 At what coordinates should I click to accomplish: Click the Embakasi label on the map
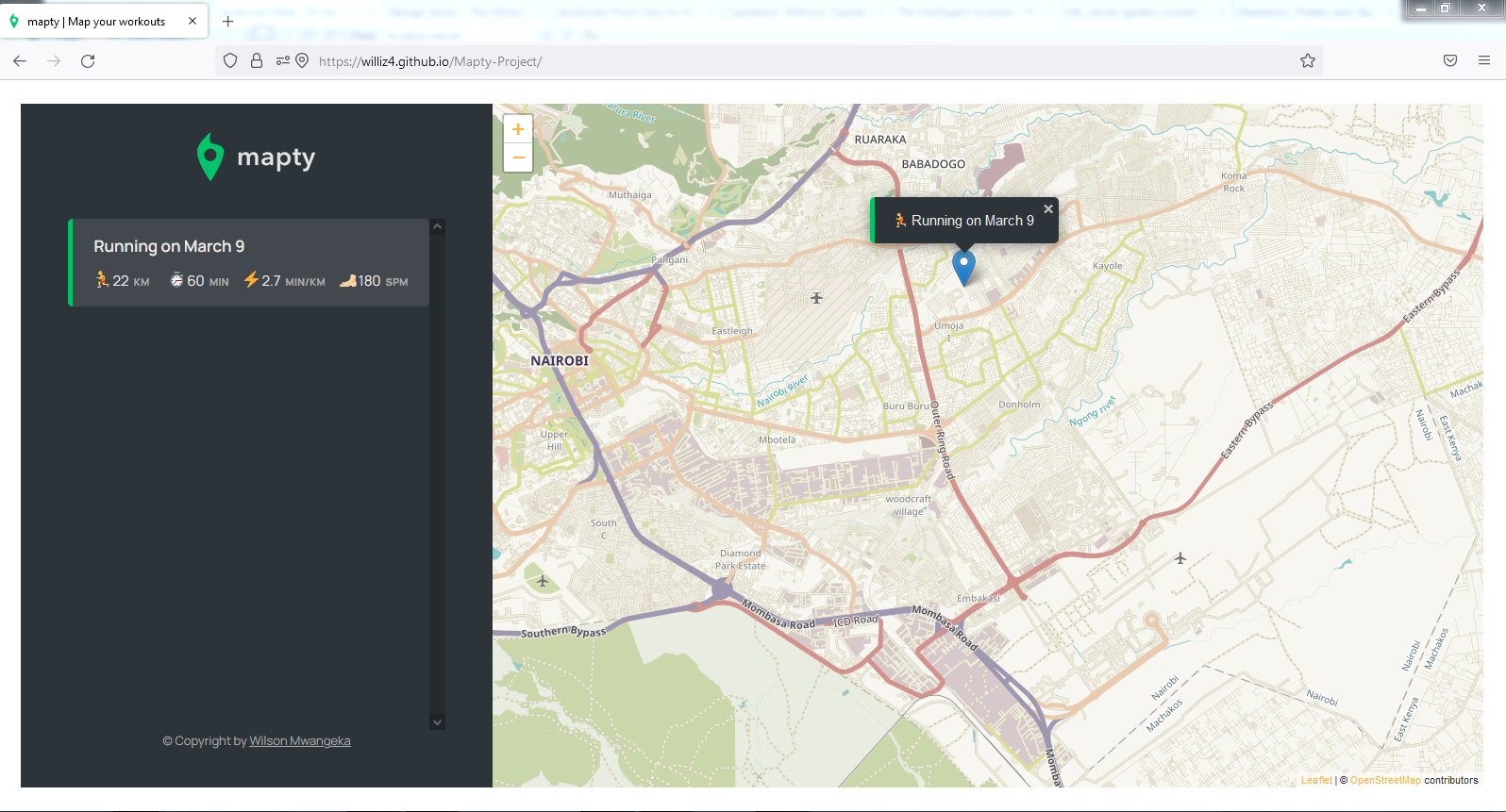[x=979, y=598]
